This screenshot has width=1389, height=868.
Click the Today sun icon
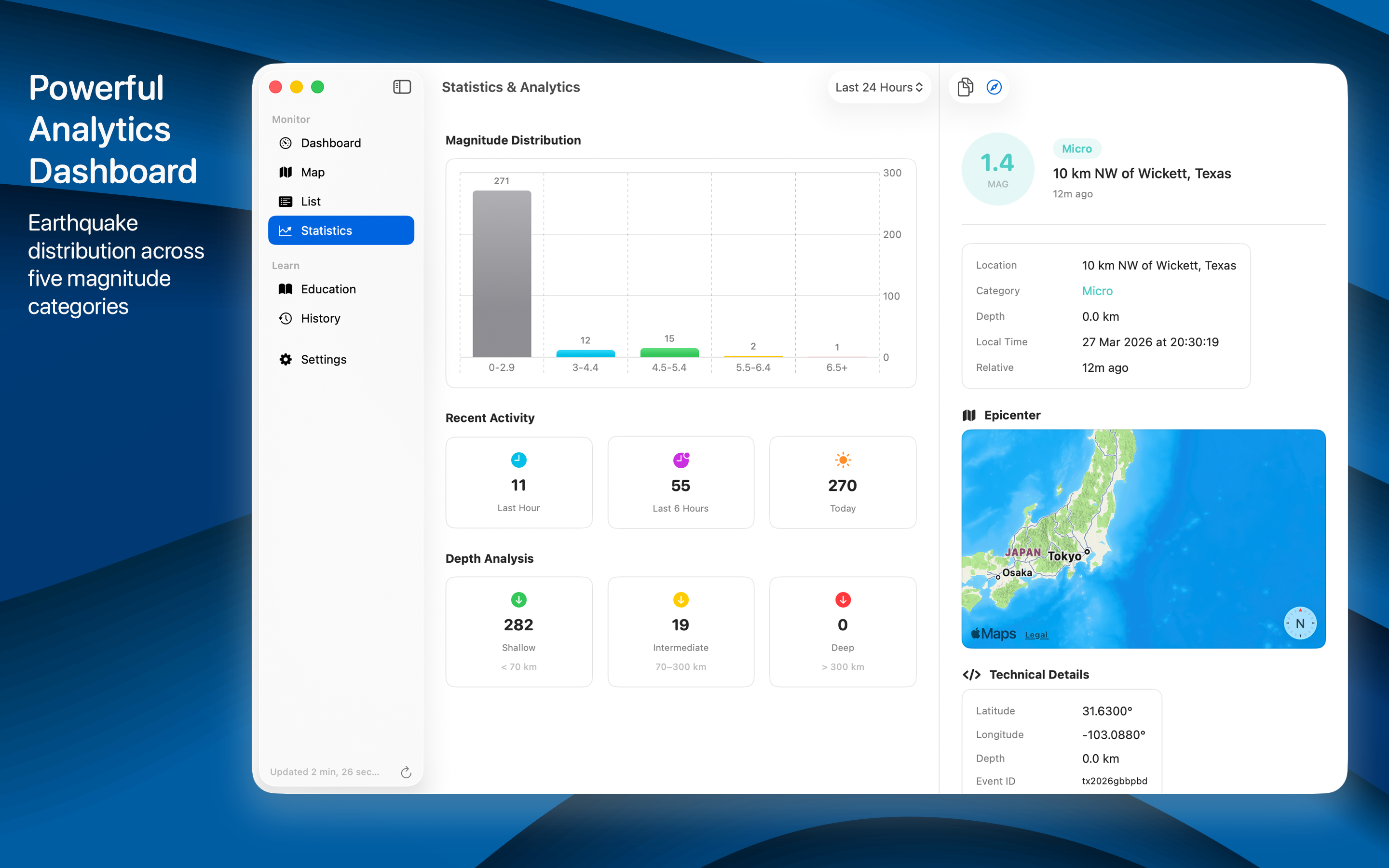[x=843, y=460]
